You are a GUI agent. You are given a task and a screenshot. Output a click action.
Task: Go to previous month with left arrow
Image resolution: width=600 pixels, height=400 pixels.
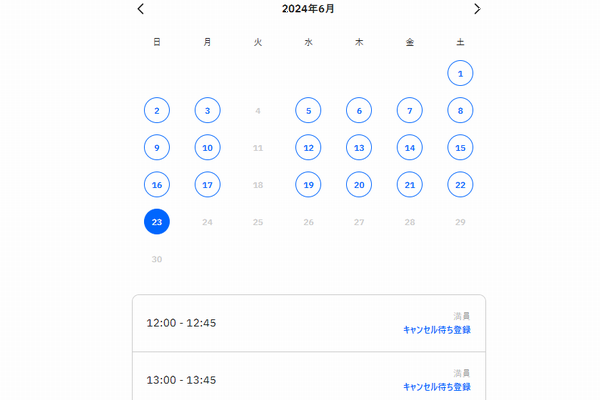[x=141, y=9]
